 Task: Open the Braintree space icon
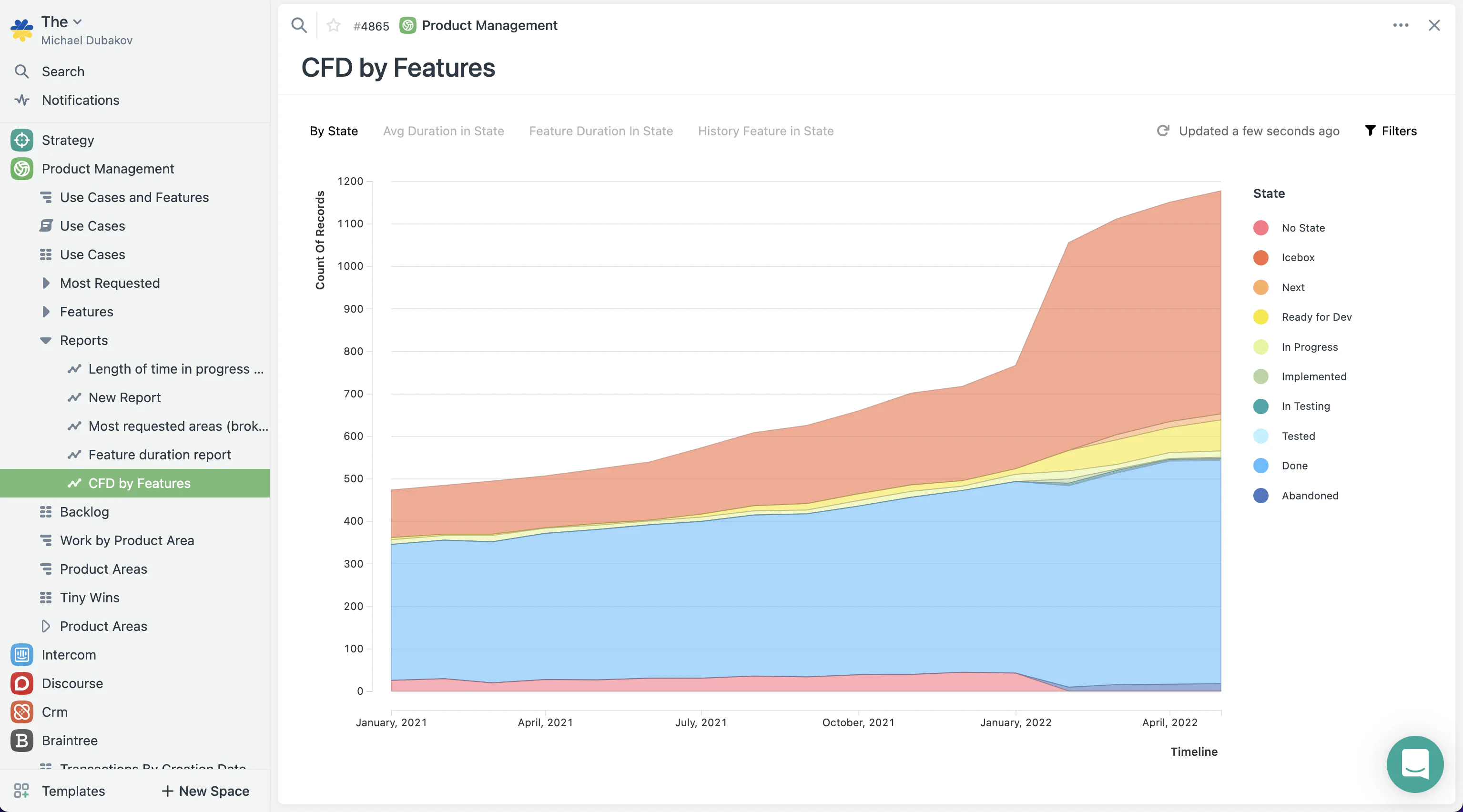21,741
